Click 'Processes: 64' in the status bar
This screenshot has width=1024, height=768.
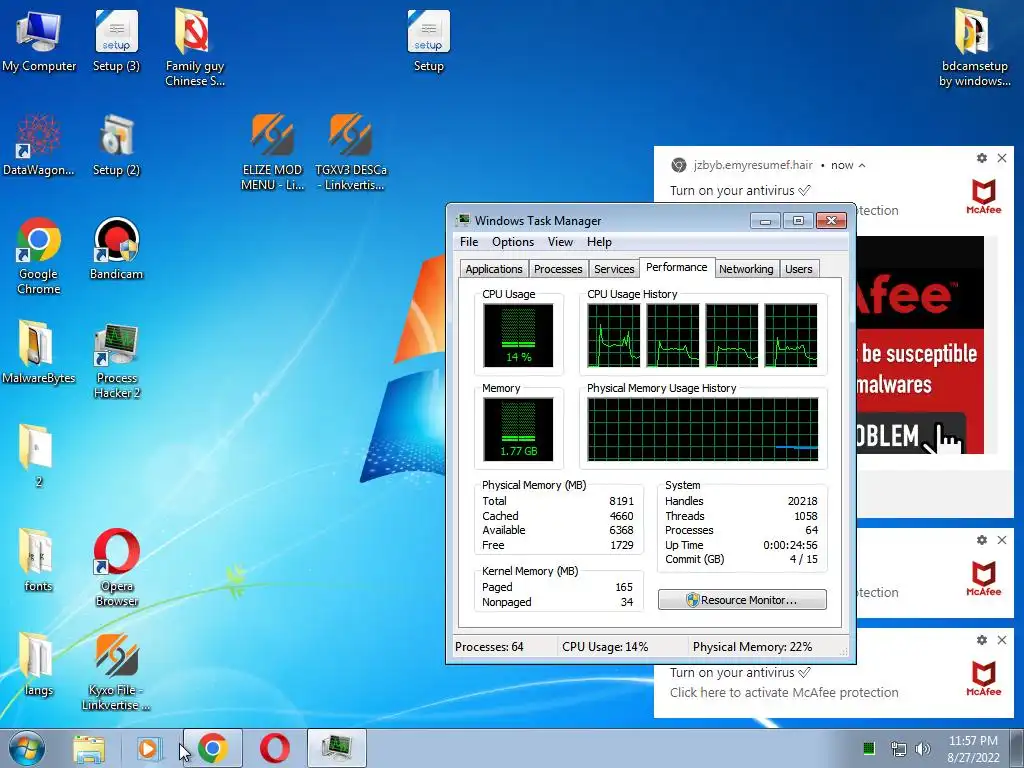[x=489, y=647]
